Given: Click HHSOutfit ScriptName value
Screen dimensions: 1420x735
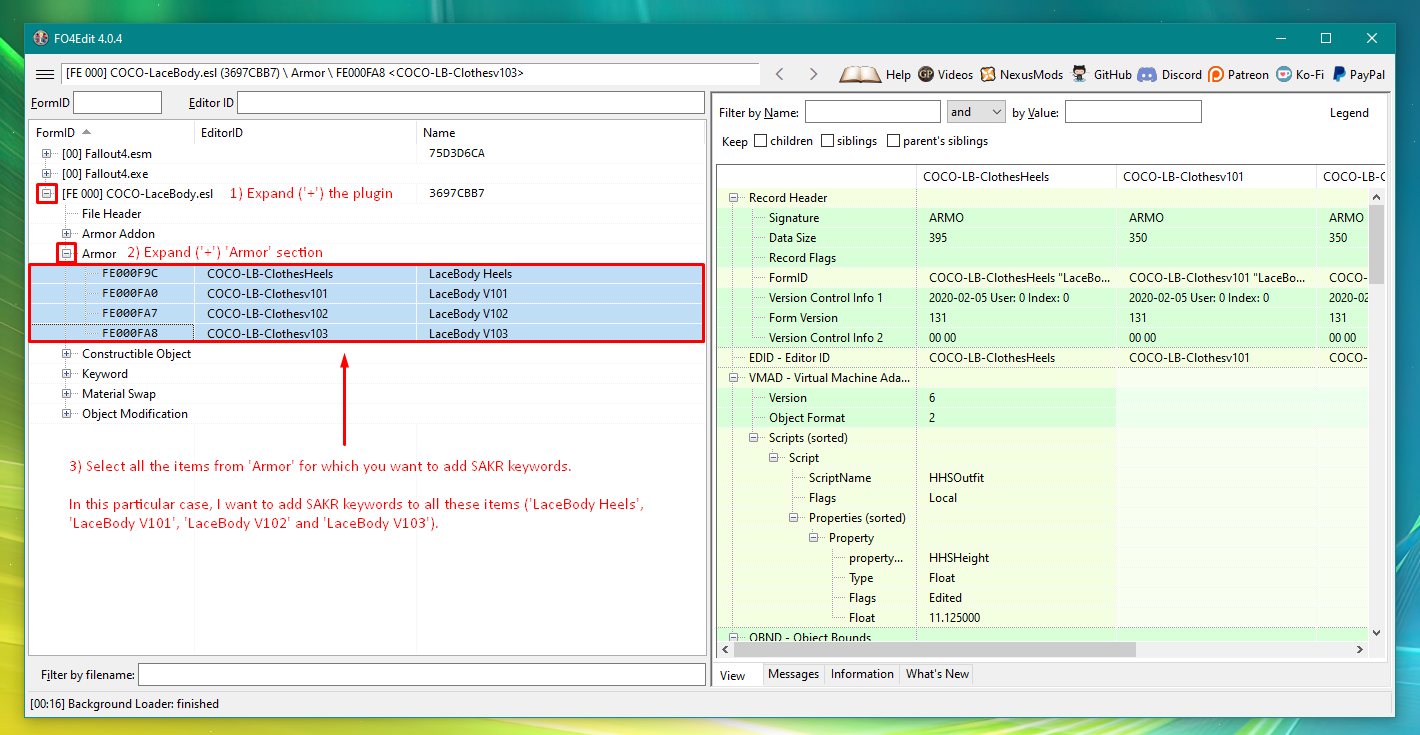Looking at the screenshot, I should pos(956,478).
